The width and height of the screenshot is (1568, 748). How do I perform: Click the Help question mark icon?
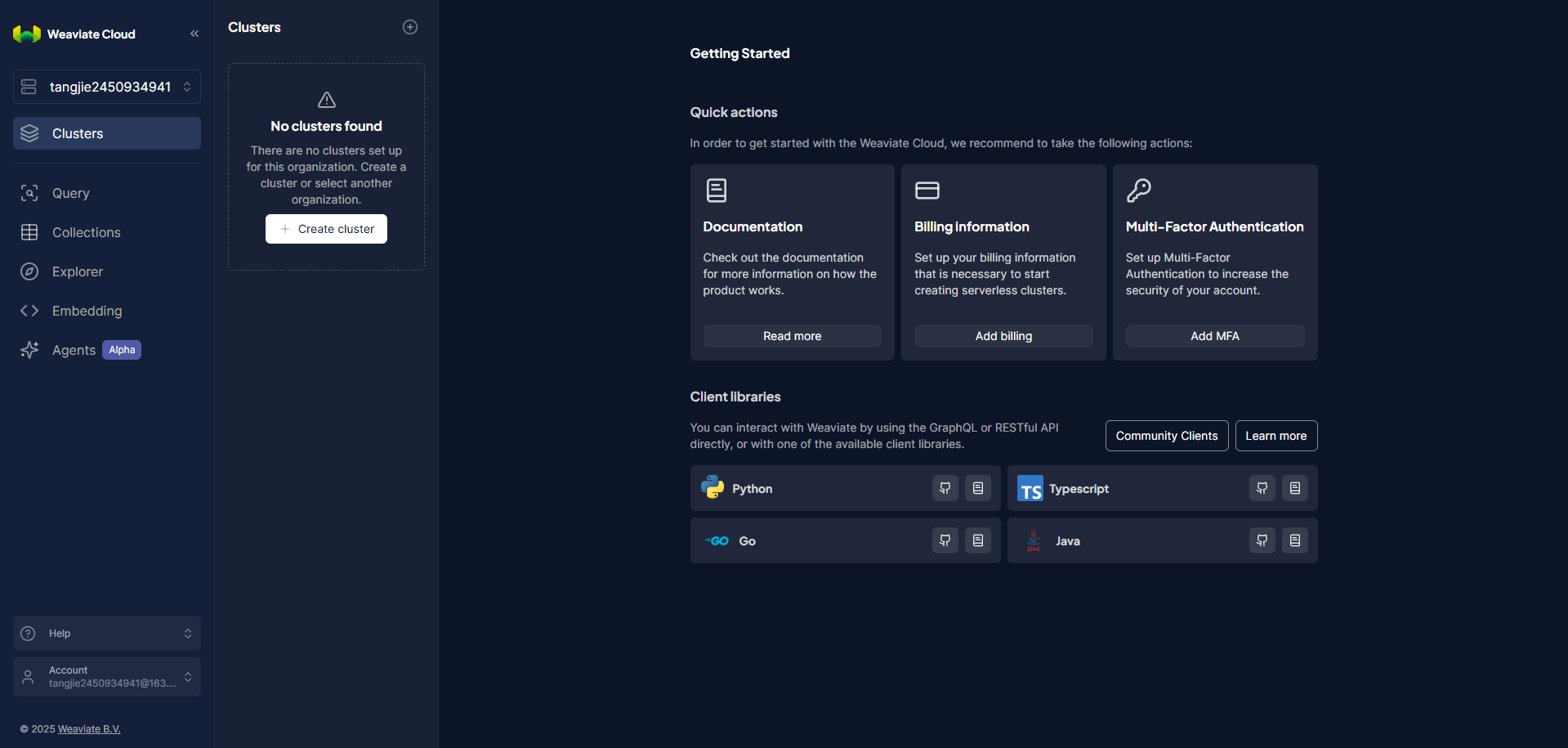(28, 634)
